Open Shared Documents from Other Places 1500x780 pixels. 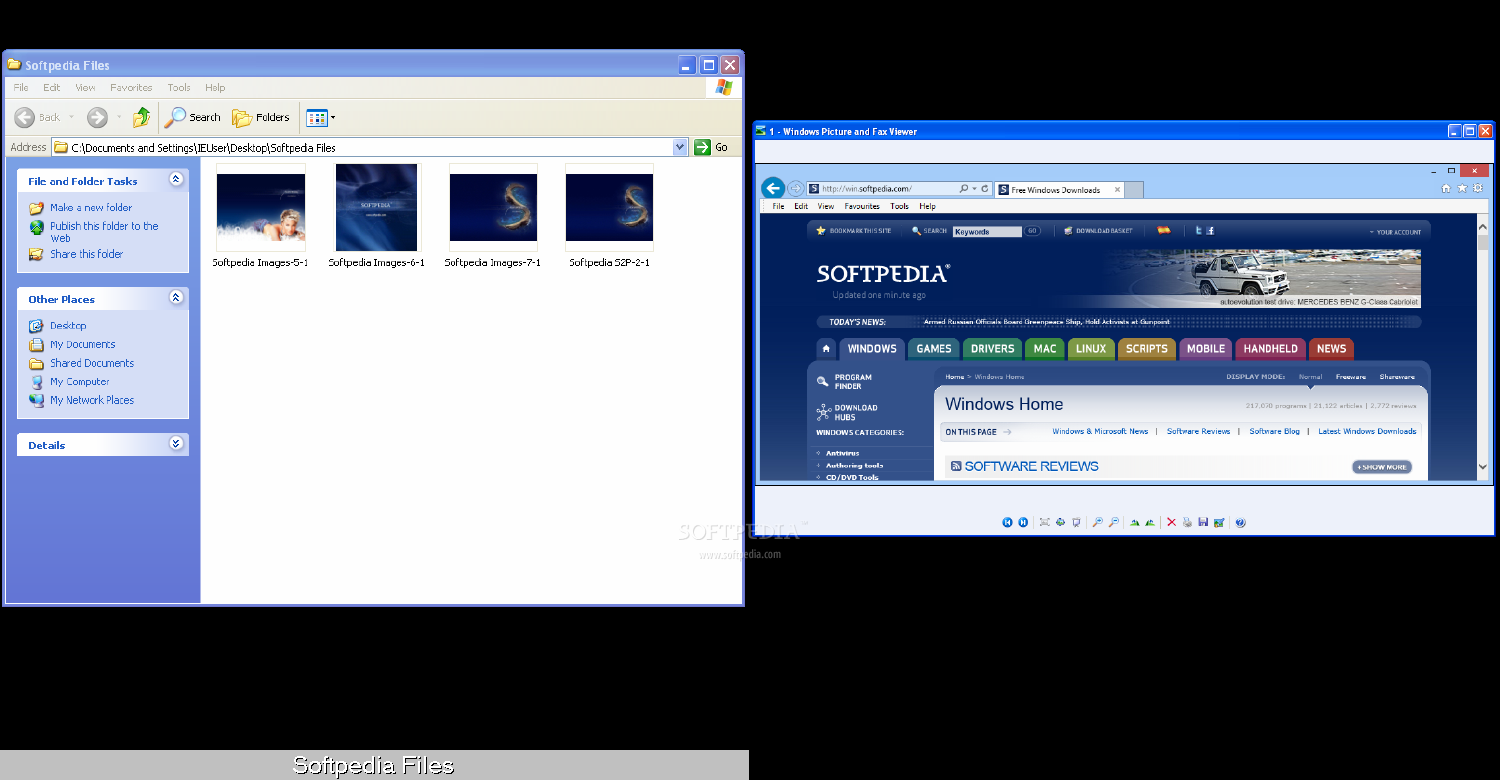coord(92,363)
